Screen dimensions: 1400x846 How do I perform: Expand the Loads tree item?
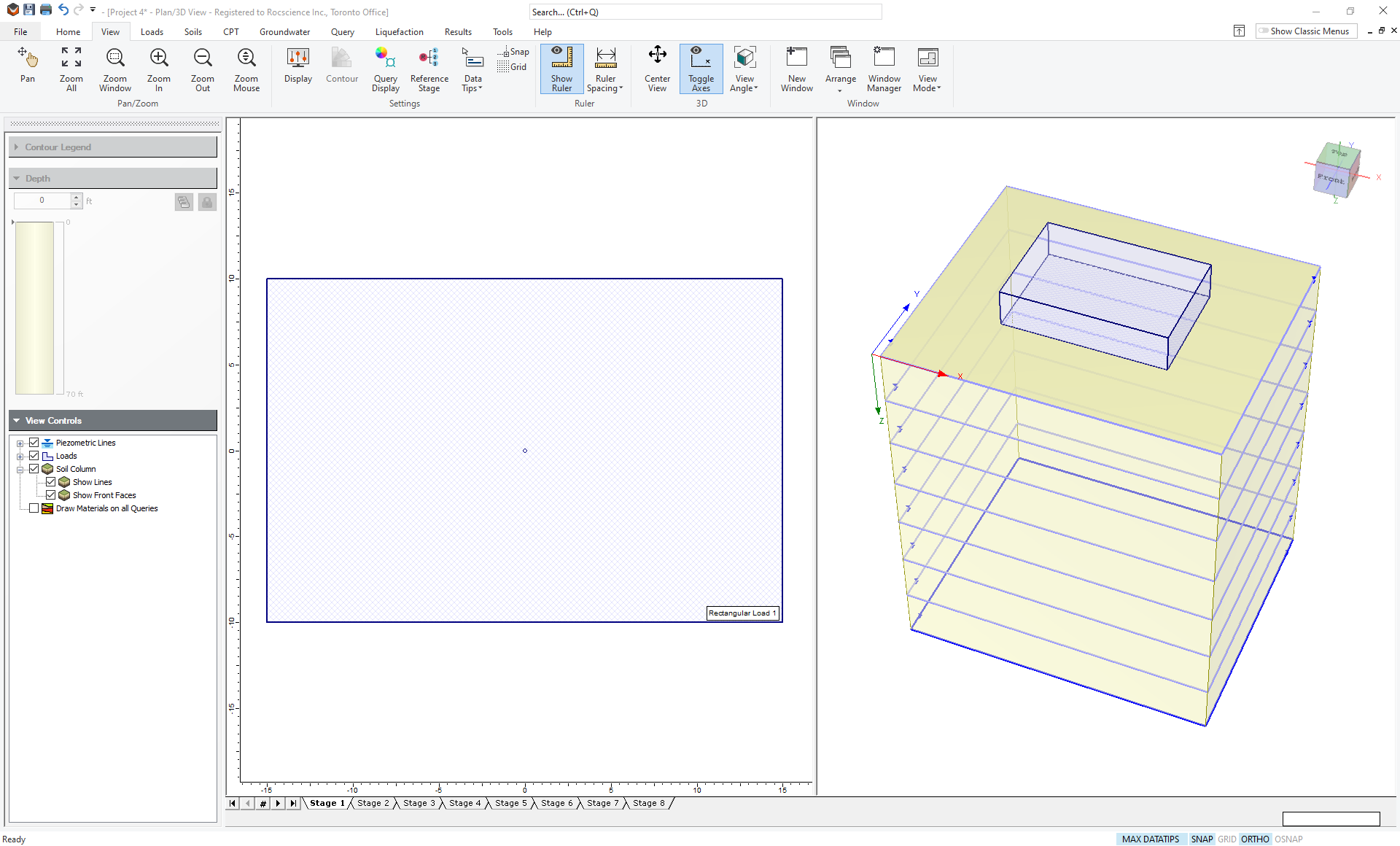pyautogui.click(x=20, y=455)
